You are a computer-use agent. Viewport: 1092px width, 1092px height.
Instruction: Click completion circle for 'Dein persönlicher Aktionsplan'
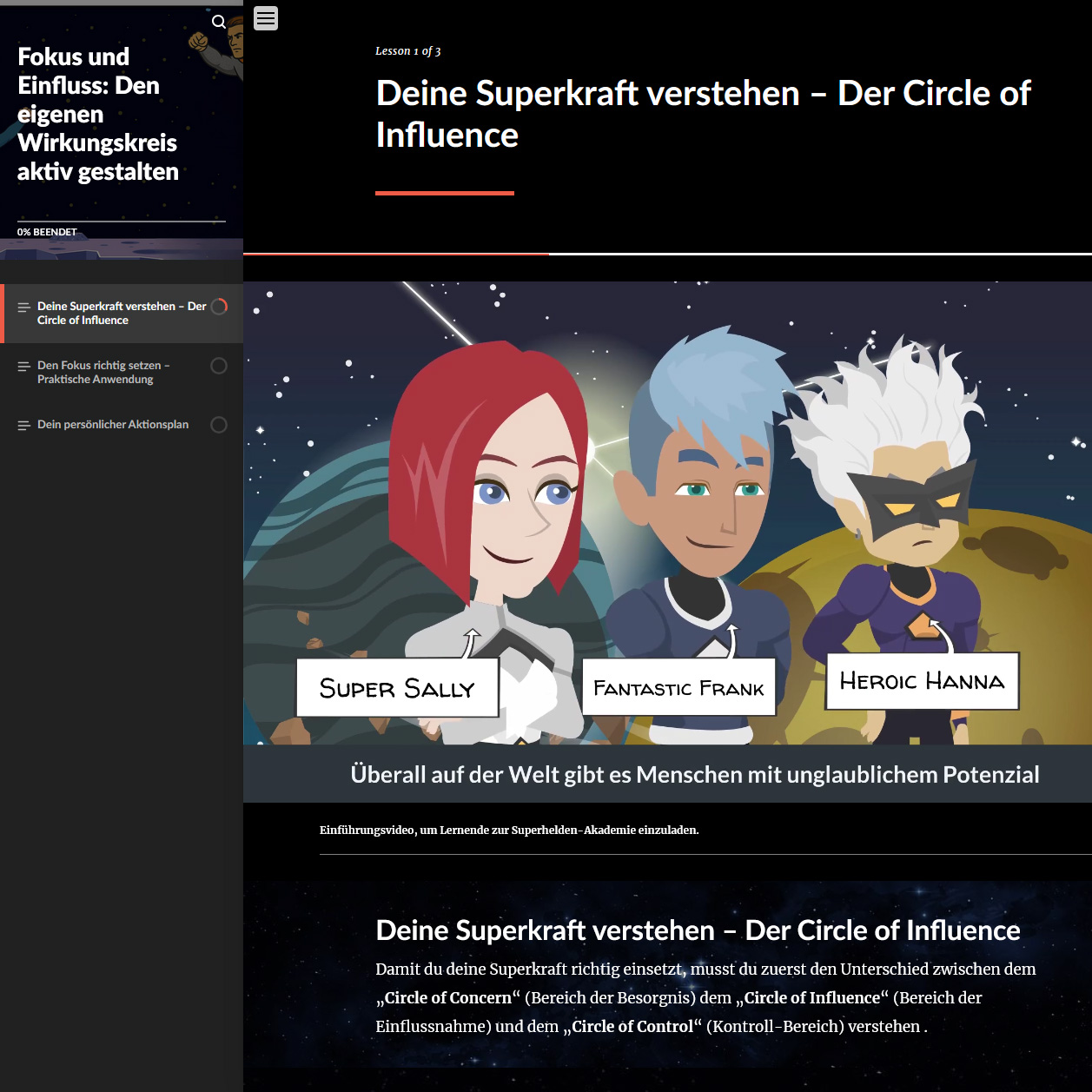219,425
